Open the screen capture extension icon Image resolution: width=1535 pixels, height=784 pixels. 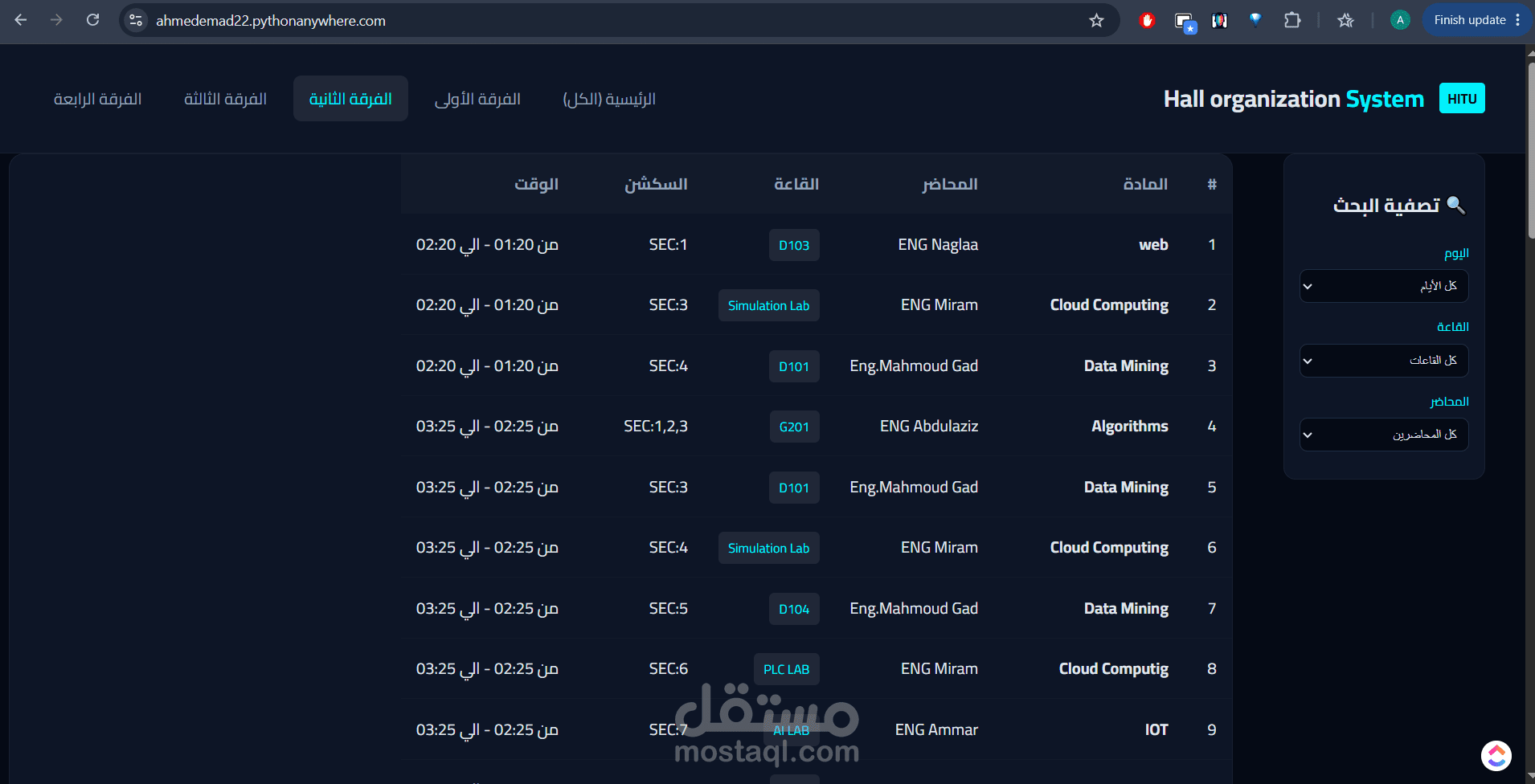point(1185,22)
